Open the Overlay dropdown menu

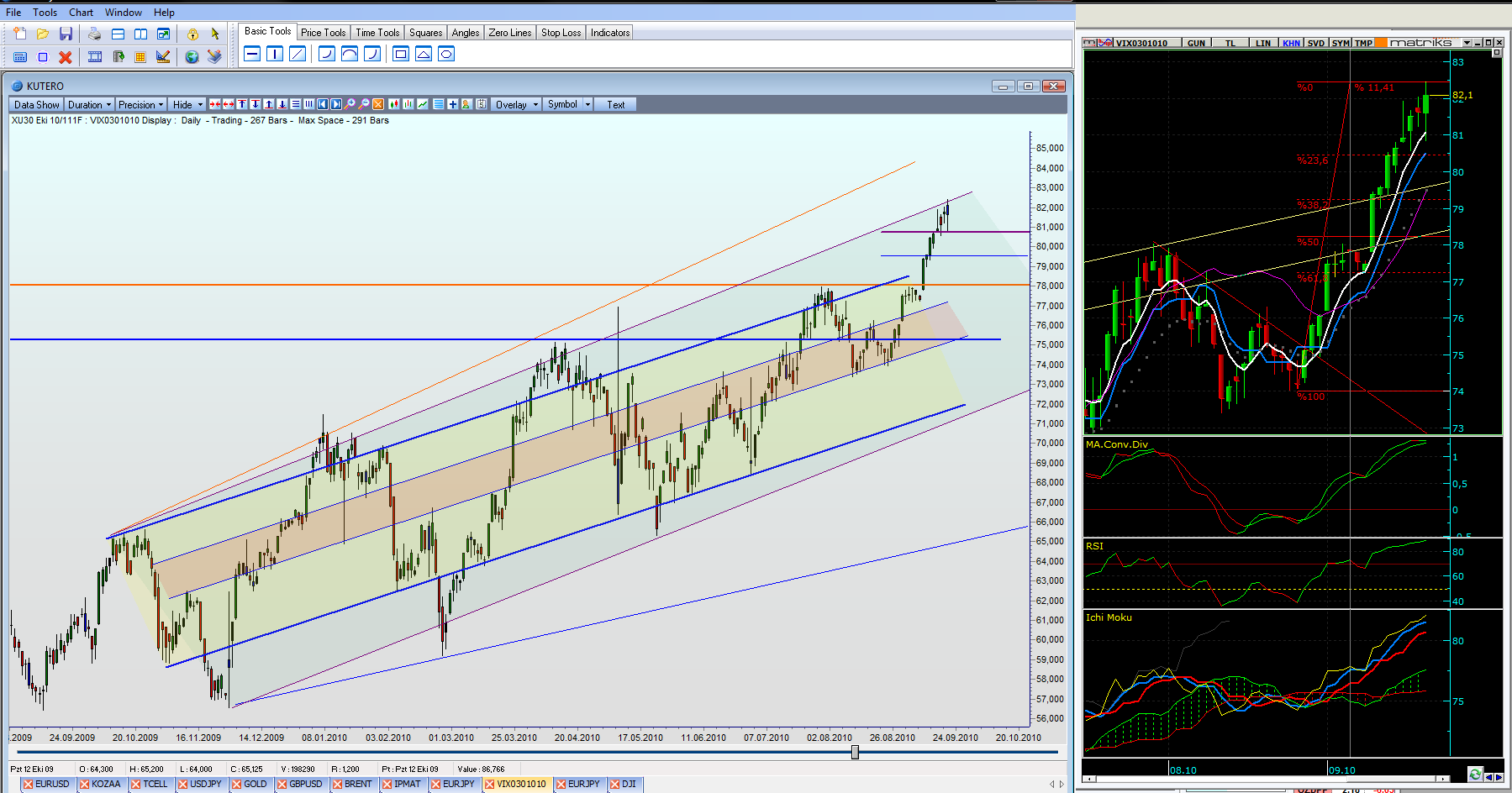pyautogui.click(x=516, y=105)
